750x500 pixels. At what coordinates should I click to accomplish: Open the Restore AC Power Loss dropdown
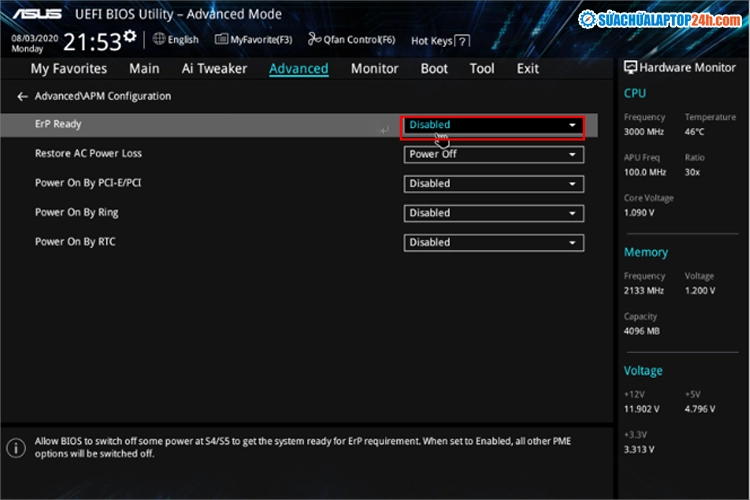[x=493, y=155]
